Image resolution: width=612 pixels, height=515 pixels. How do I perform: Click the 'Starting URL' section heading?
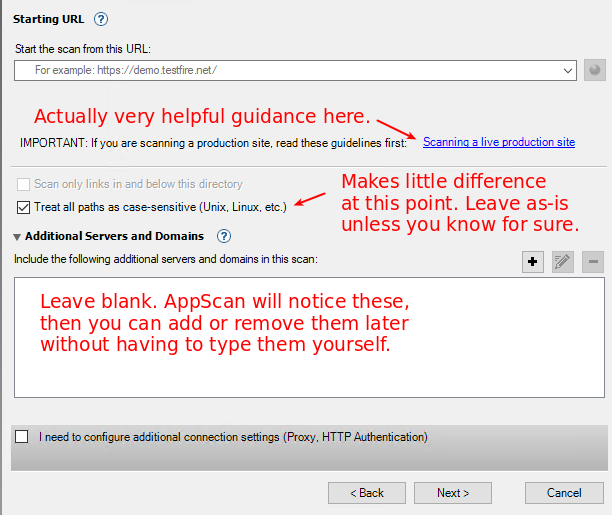coord(49,19)
